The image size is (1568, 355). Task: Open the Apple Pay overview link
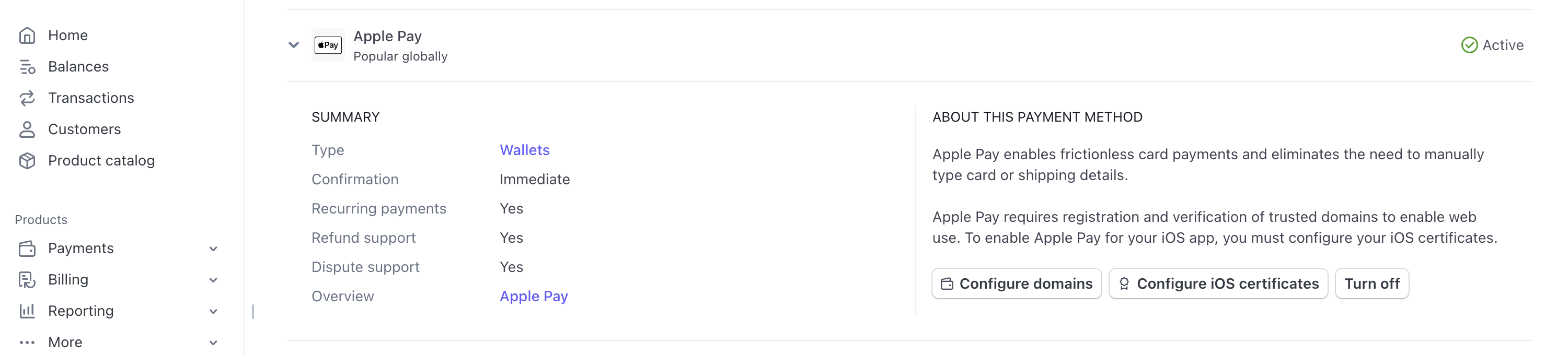pos(533,297)
